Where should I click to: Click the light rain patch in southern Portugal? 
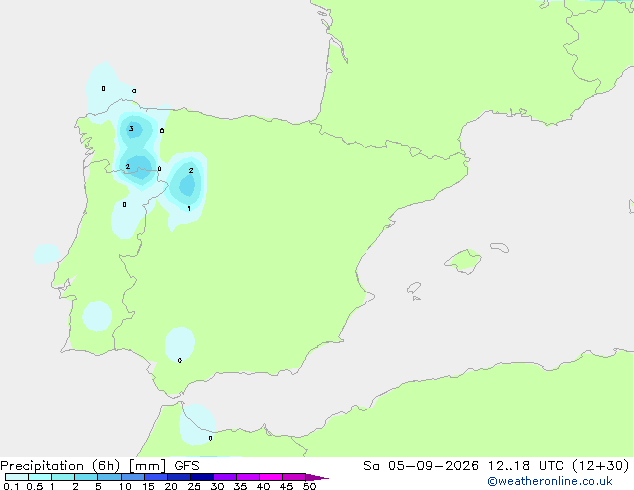point(97,316)
